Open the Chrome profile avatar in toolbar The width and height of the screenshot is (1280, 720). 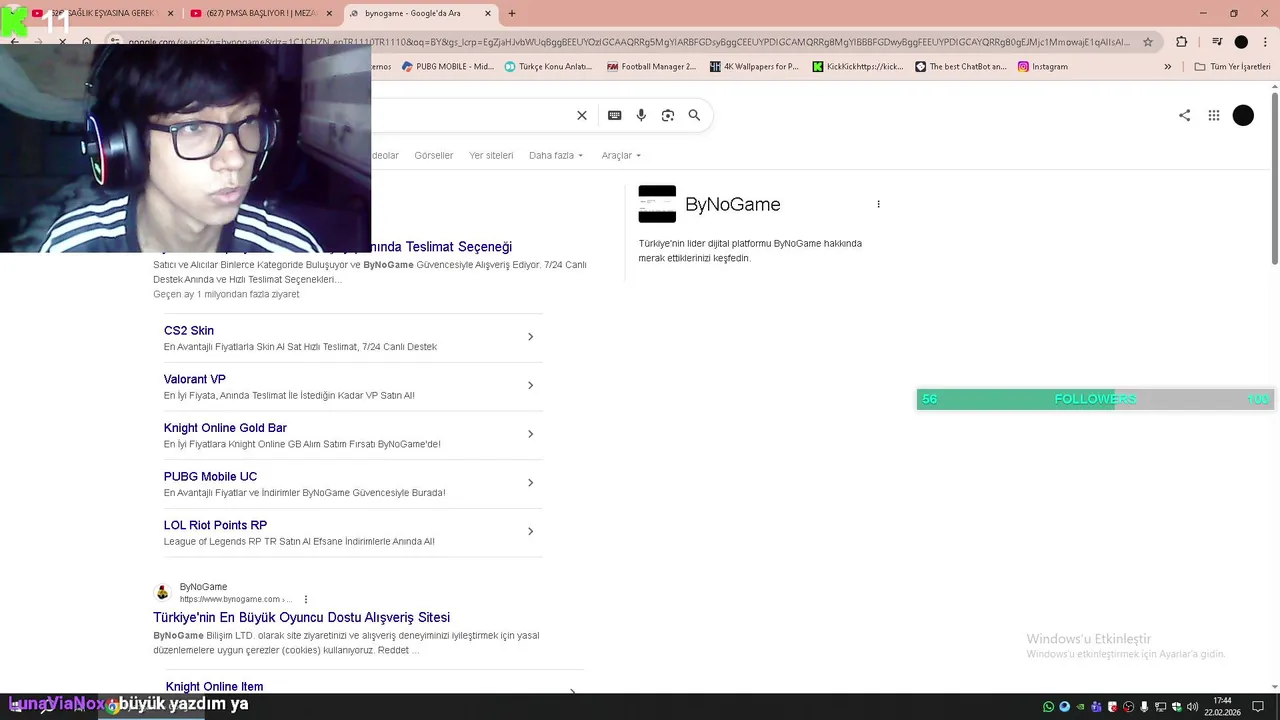point(1241,42)
